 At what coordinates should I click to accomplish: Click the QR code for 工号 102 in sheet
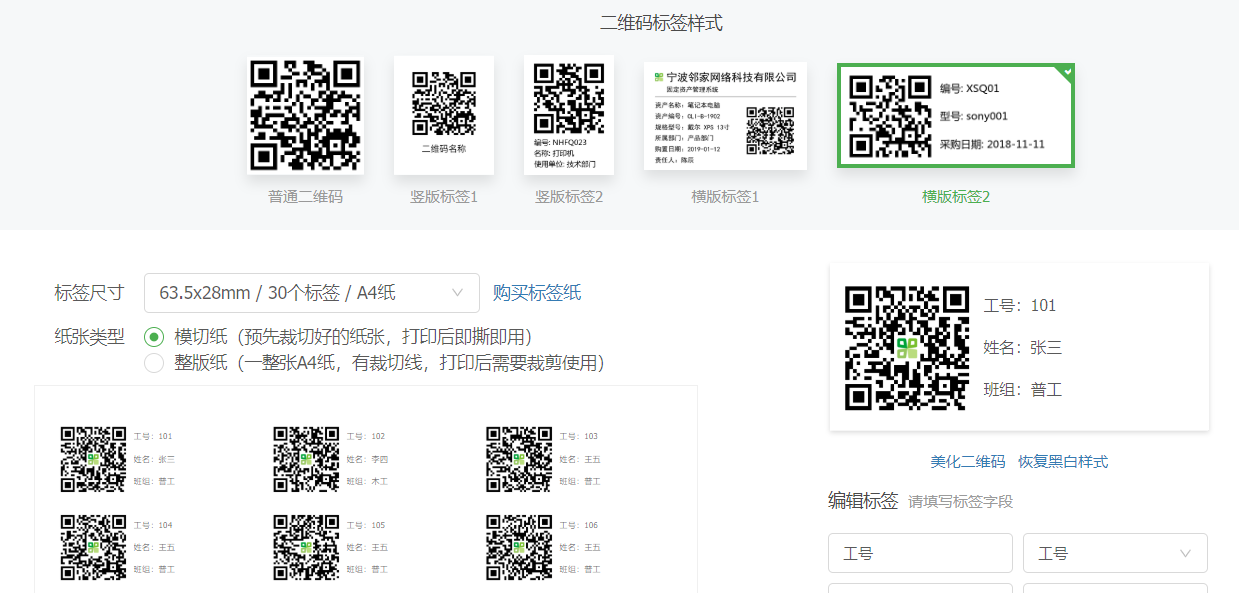[306, 459]
